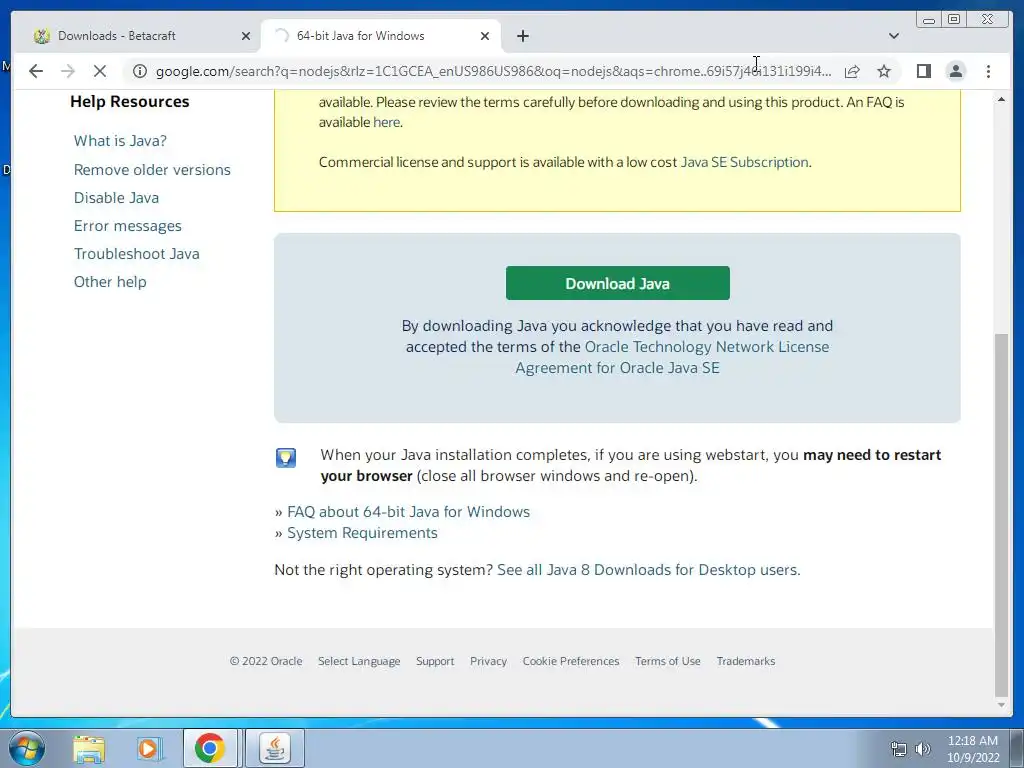Screen dimensions: 1024x768
Task: Open Trademarks footer link
Action: pos(746,661)
